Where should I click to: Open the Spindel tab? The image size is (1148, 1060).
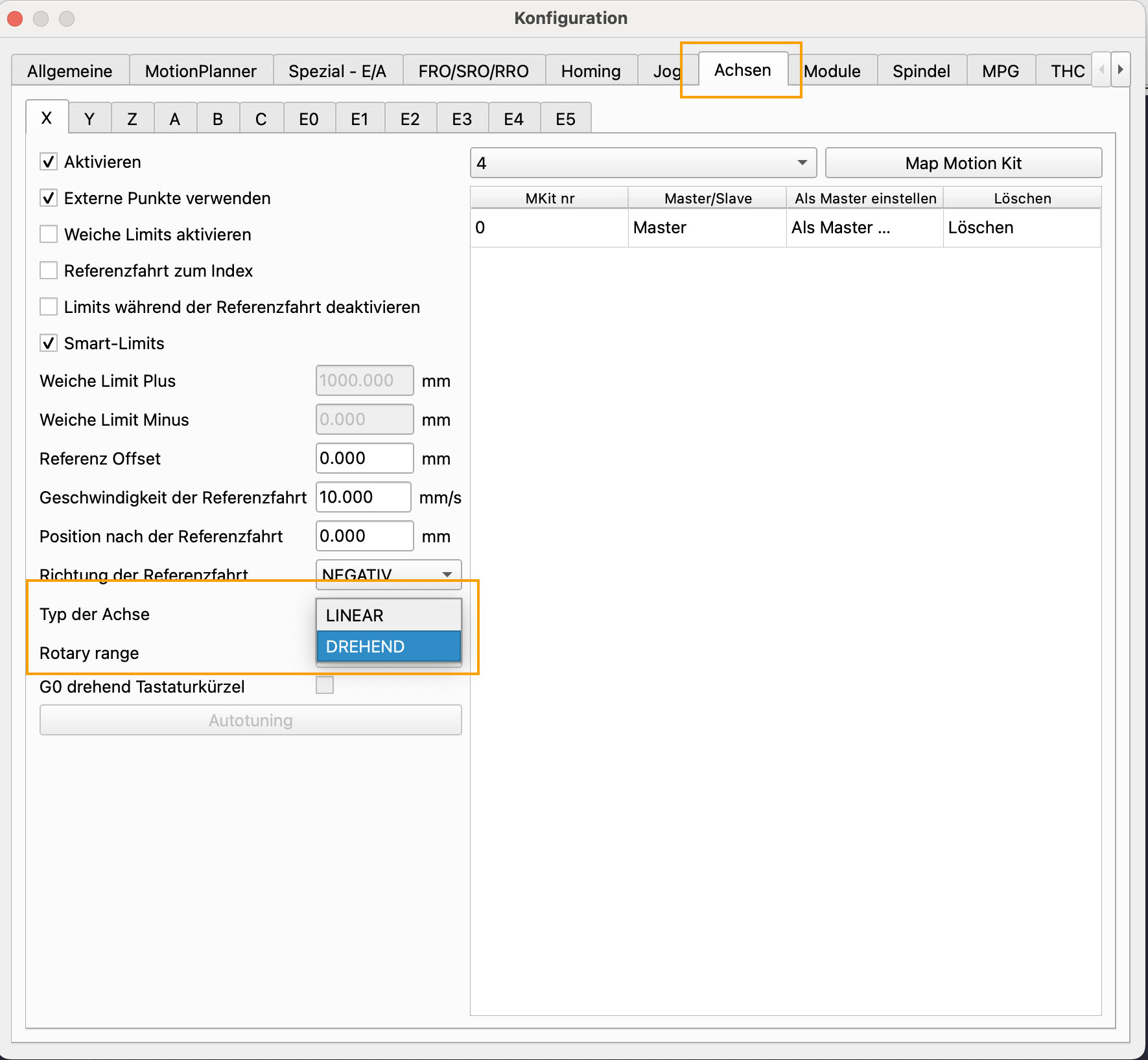tap(920, 71)
